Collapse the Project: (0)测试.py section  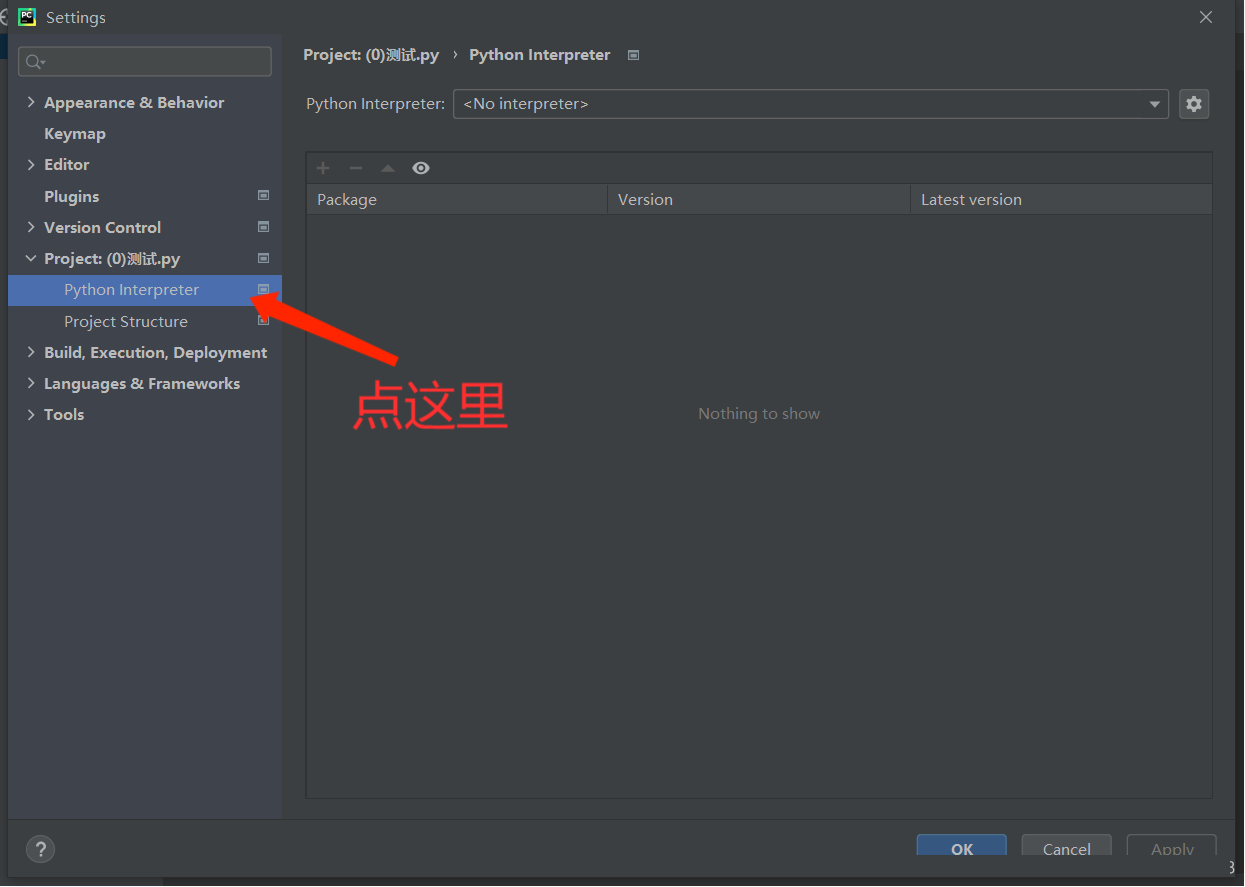[x=31, y=258]
